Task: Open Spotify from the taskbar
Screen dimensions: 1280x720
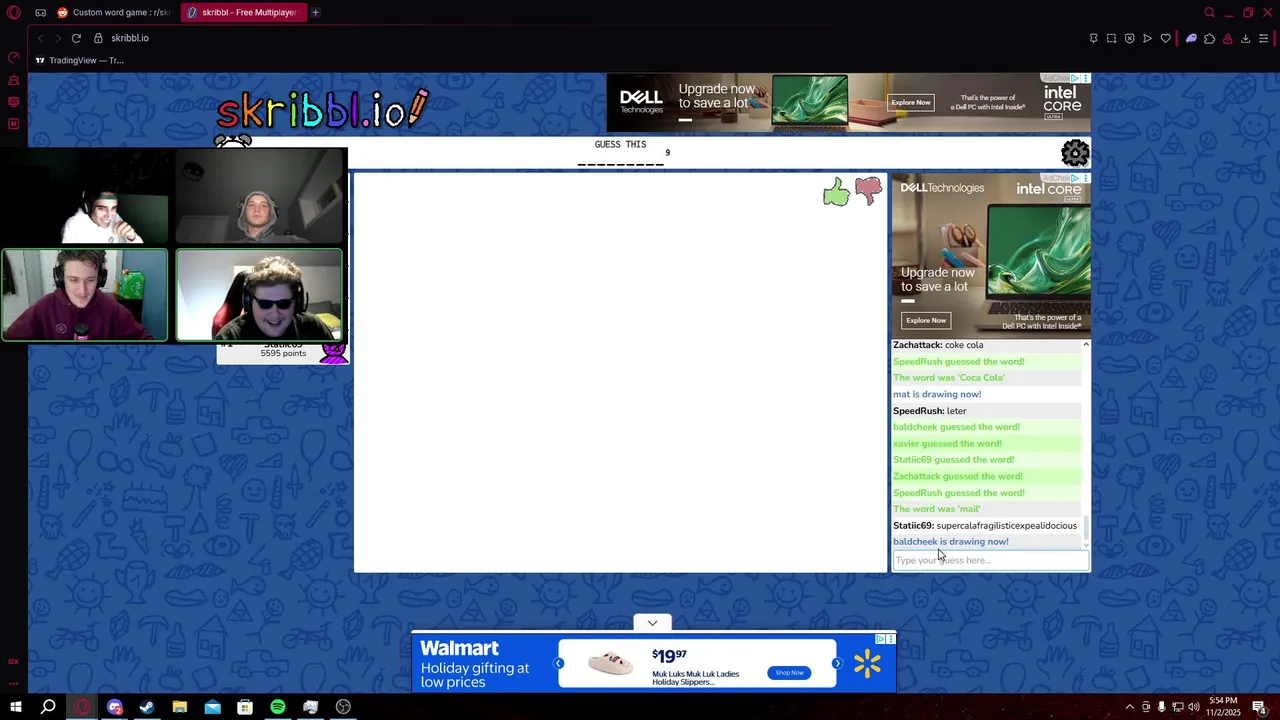Action: pos(278,707)
